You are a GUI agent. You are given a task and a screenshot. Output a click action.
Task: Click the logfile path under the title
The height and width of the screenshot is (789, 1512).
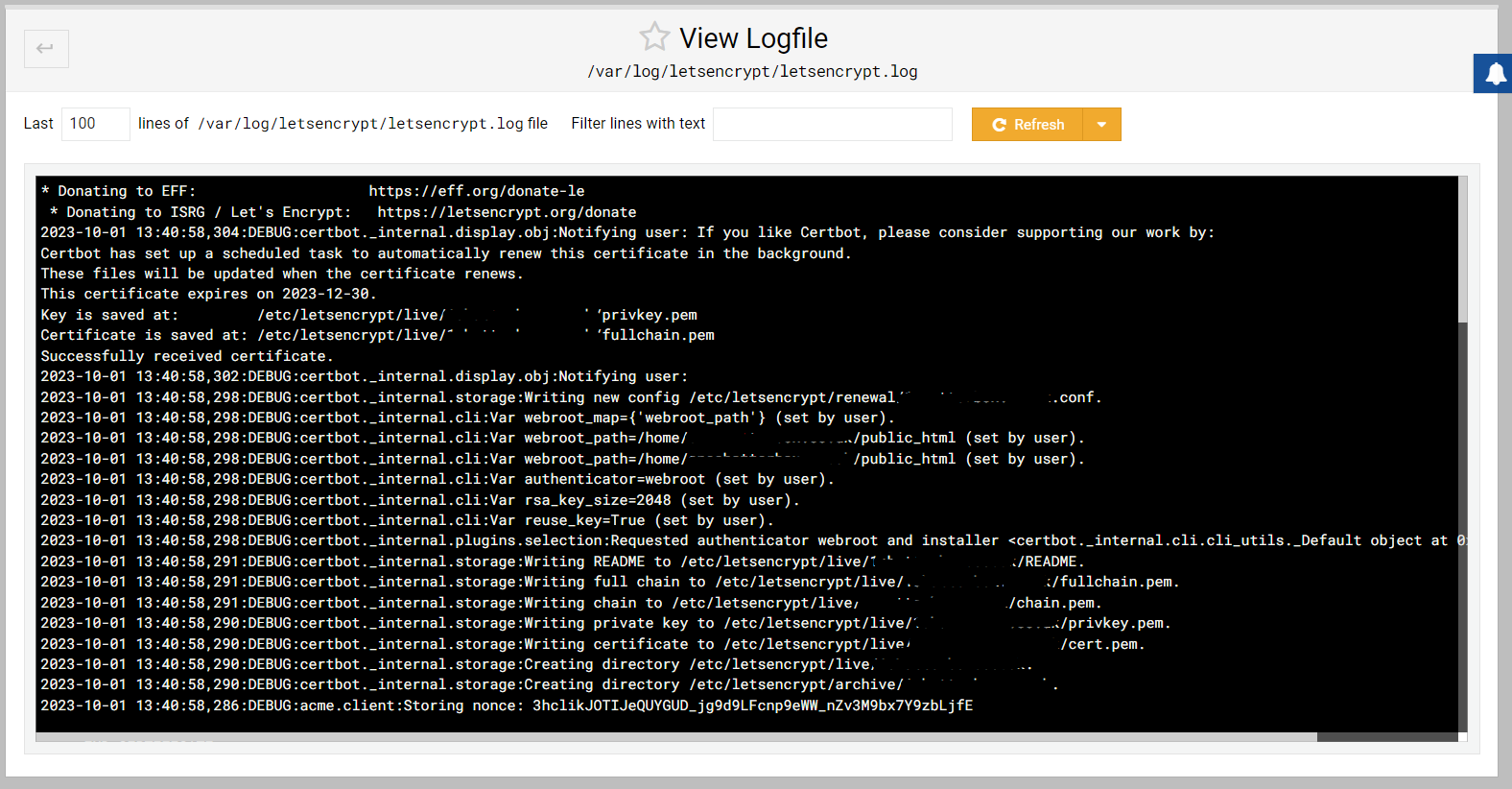[x=752, y=71]
